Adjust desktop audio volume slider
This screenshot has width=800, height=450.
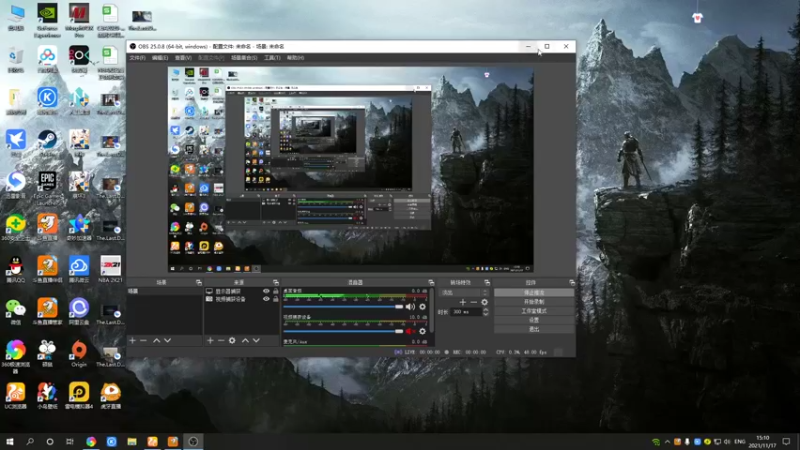tap(343, 307)
